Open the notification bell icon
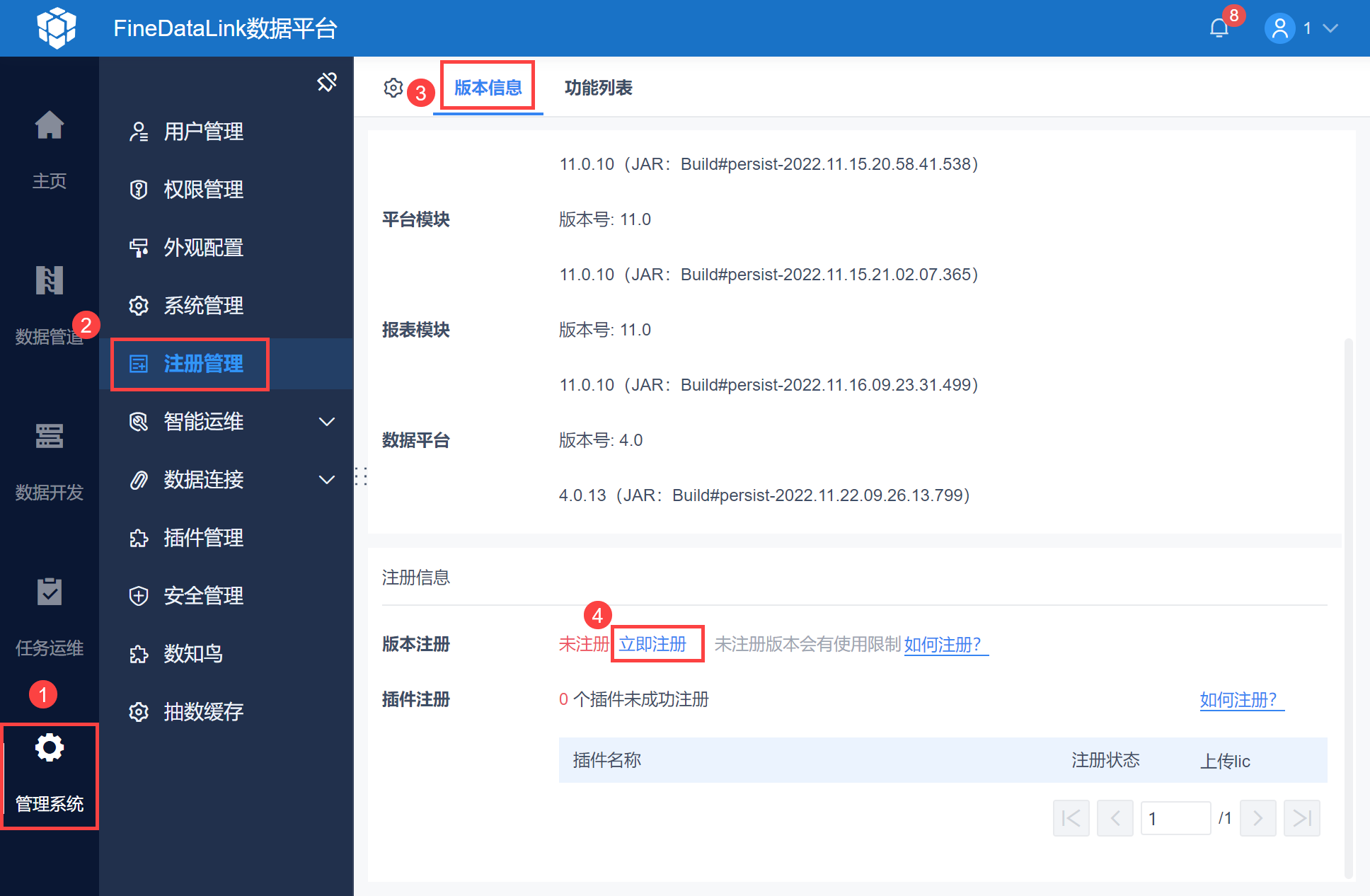 [1219, 28]
